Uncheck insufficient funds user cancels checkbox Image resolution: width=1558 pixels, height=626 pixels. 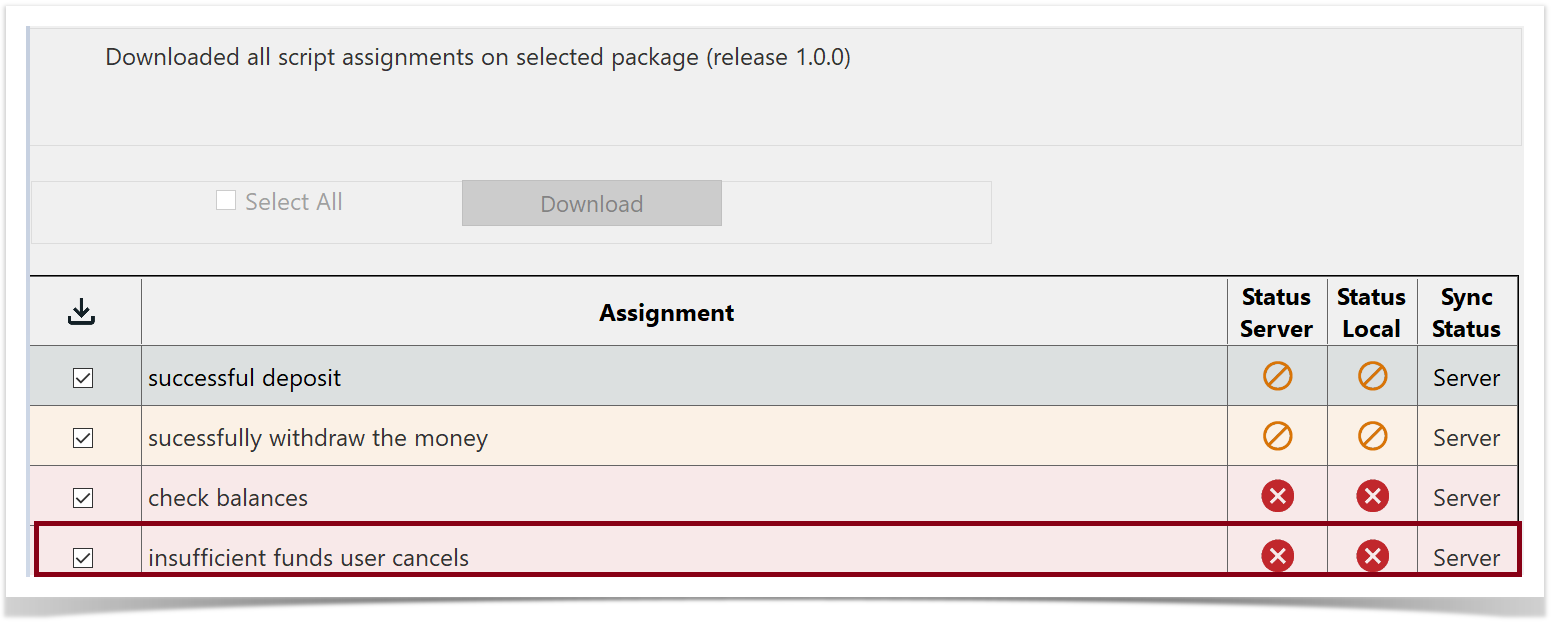click(83, 558)
